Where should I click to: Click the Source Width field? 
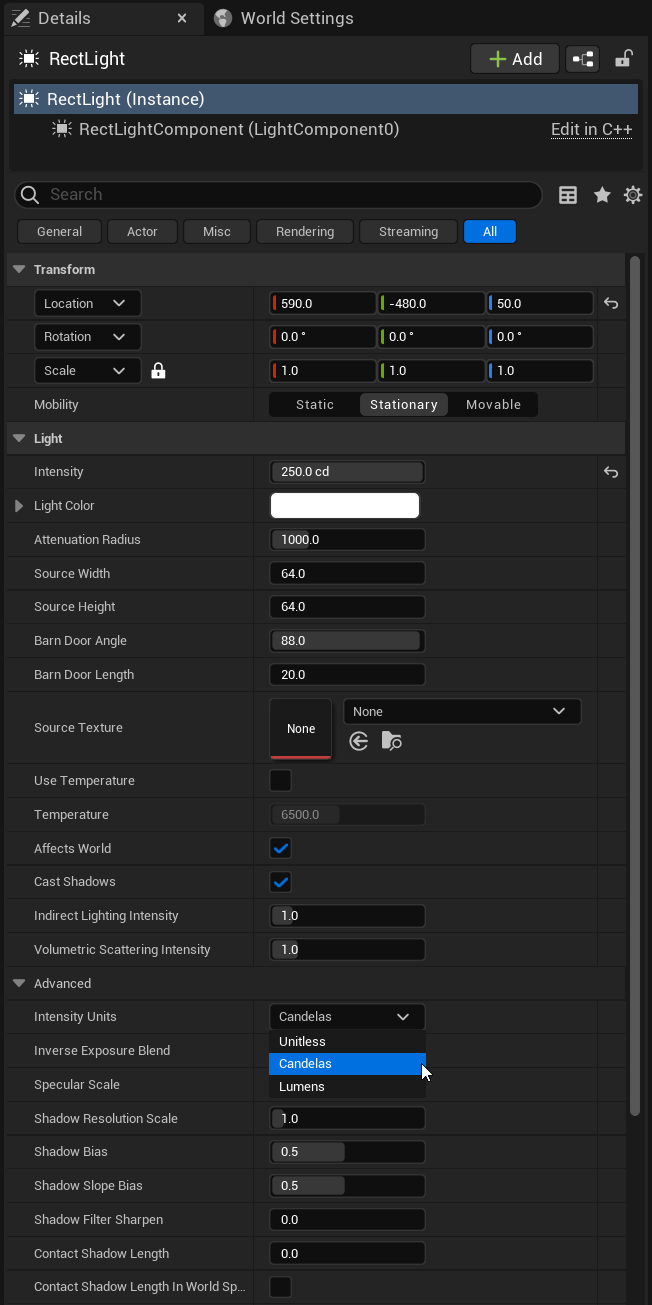click(347, 574)
